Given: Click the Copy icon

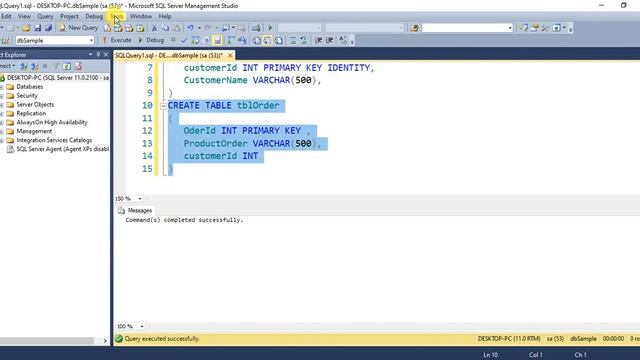Looking at the screenshot, I should pyautogui.click(x=165, y=28).
